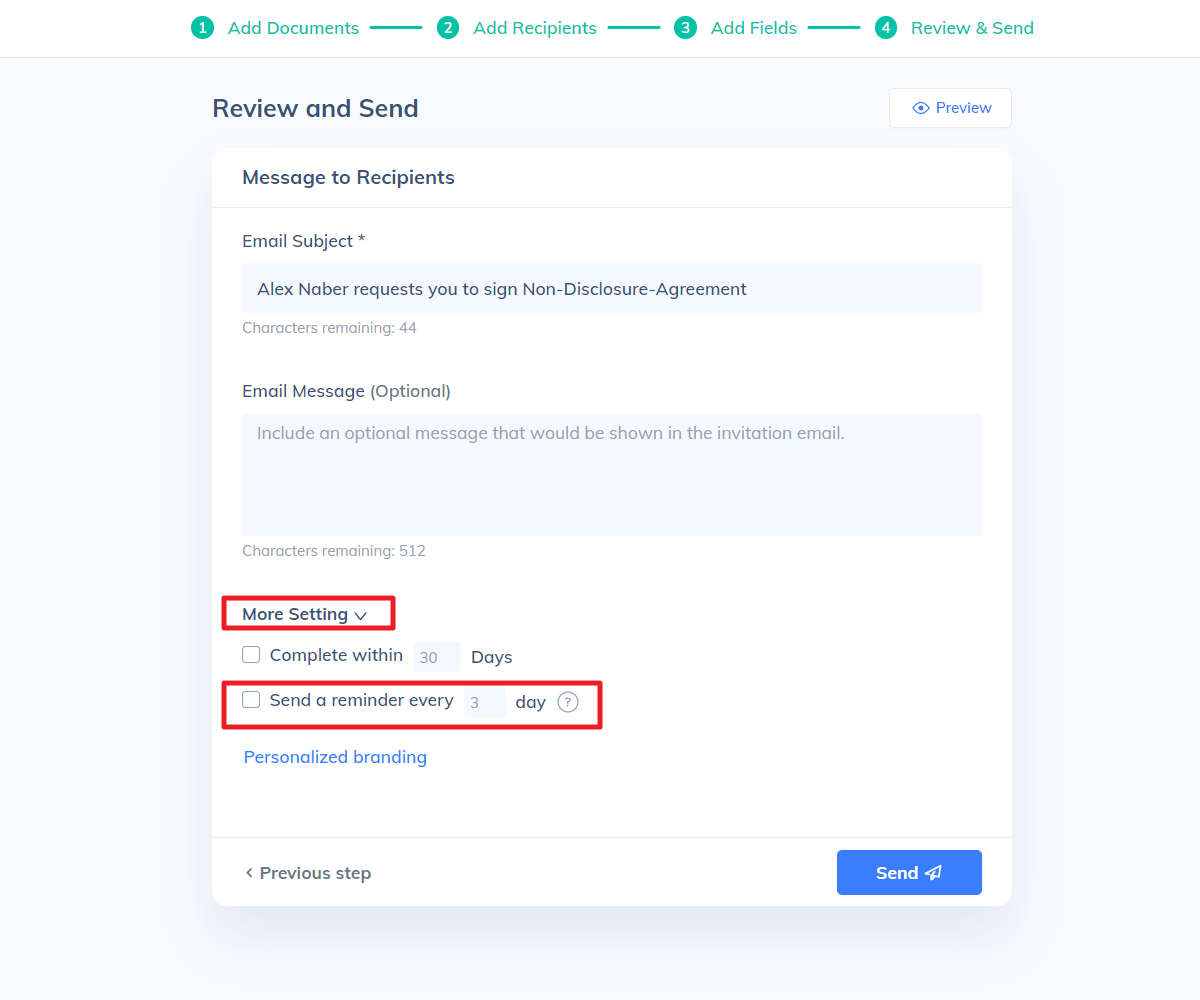Toggle the Complete within 30 Days setting
1200x1000 pixels.
point(251,654)
